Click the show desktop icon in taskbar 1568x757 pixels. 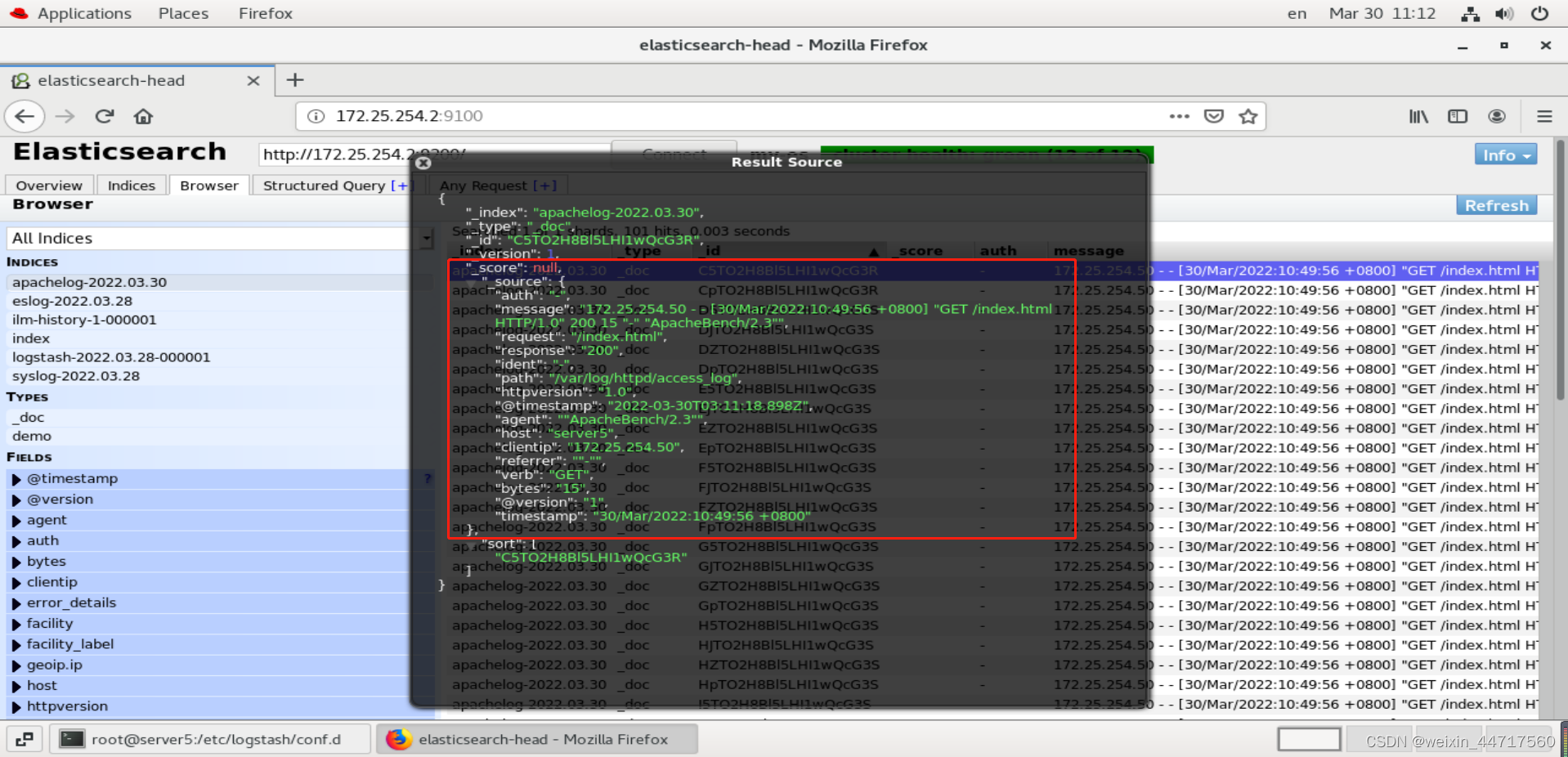point(25,739)
